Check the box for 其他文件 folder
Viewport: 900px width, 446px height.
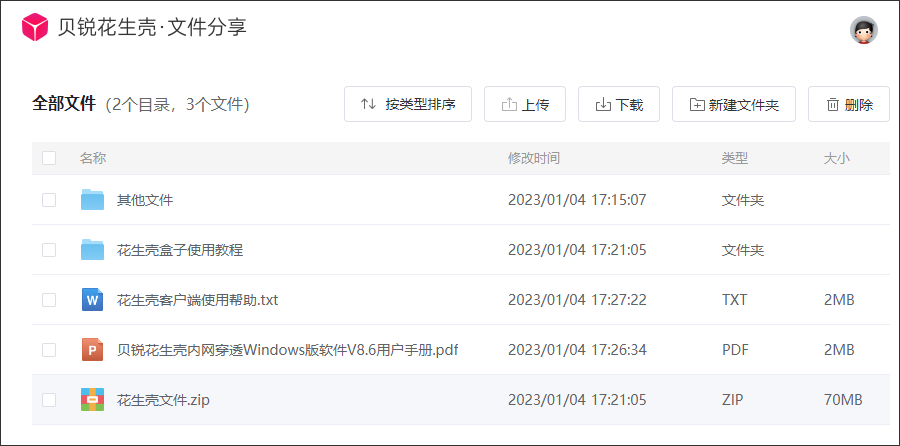(x=49, y=200)
